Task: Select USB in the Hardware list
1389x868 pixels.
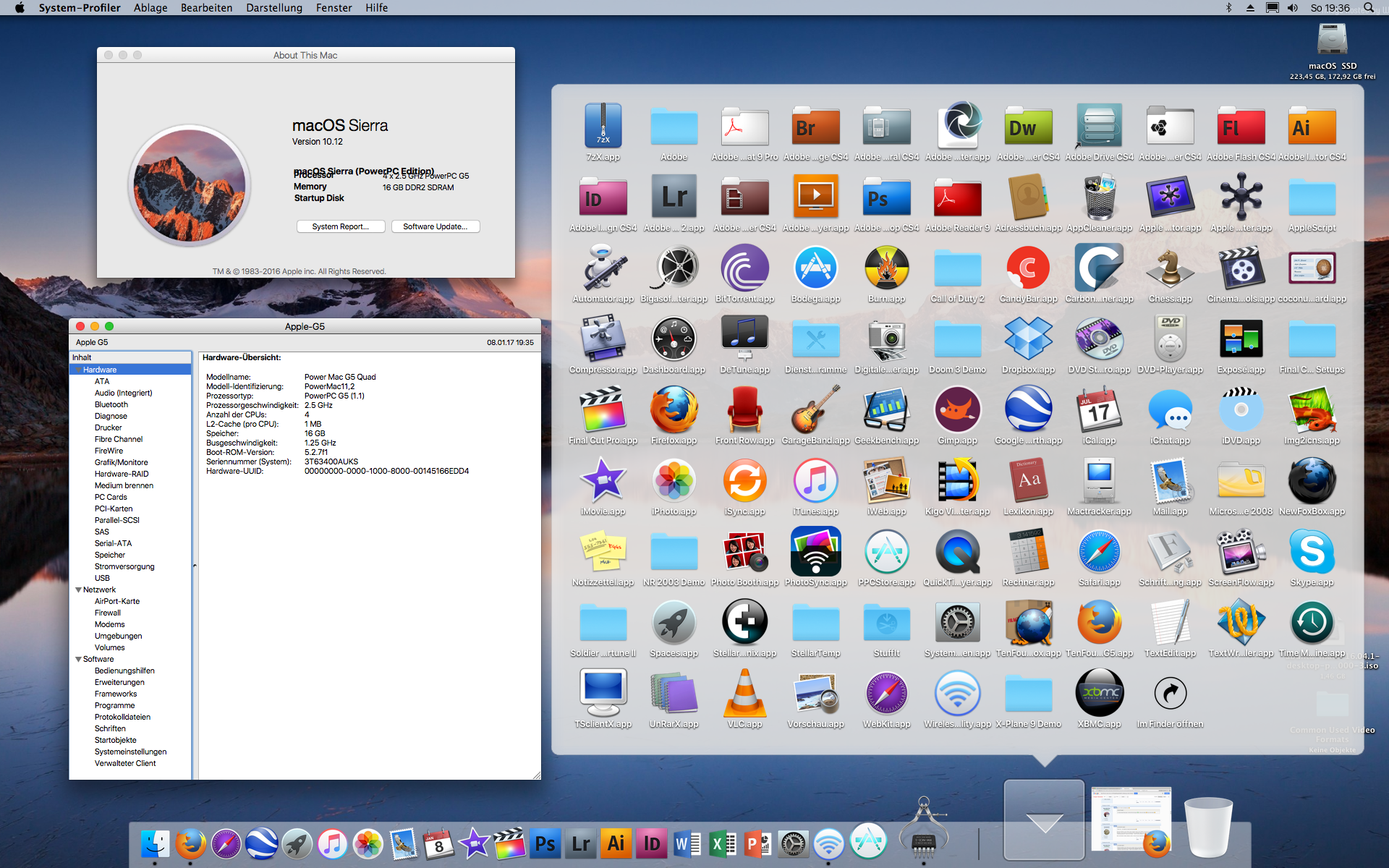Action: click(102, 578)
